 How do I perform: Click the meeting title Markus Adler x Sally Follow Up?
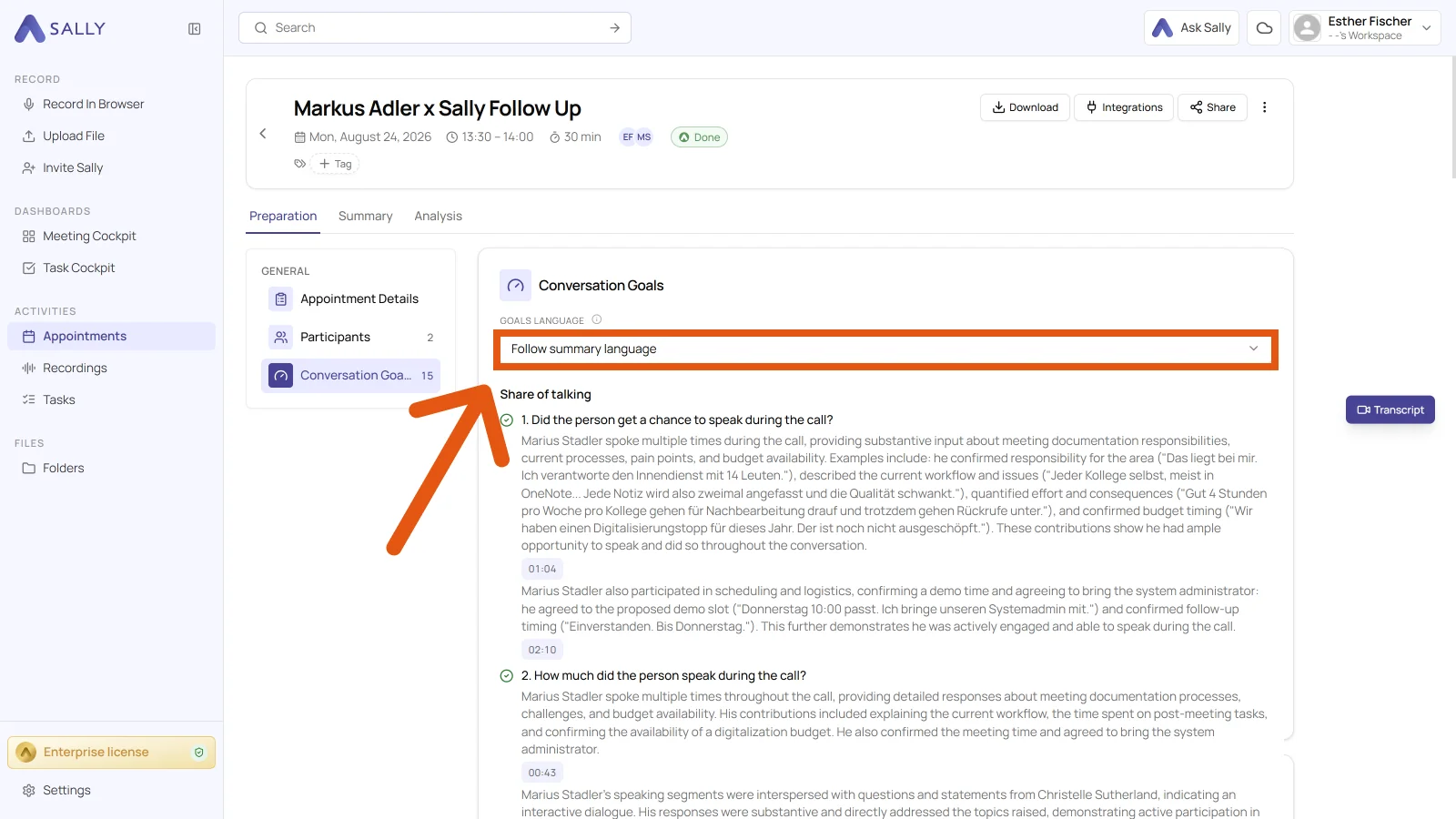coord(437,108)
